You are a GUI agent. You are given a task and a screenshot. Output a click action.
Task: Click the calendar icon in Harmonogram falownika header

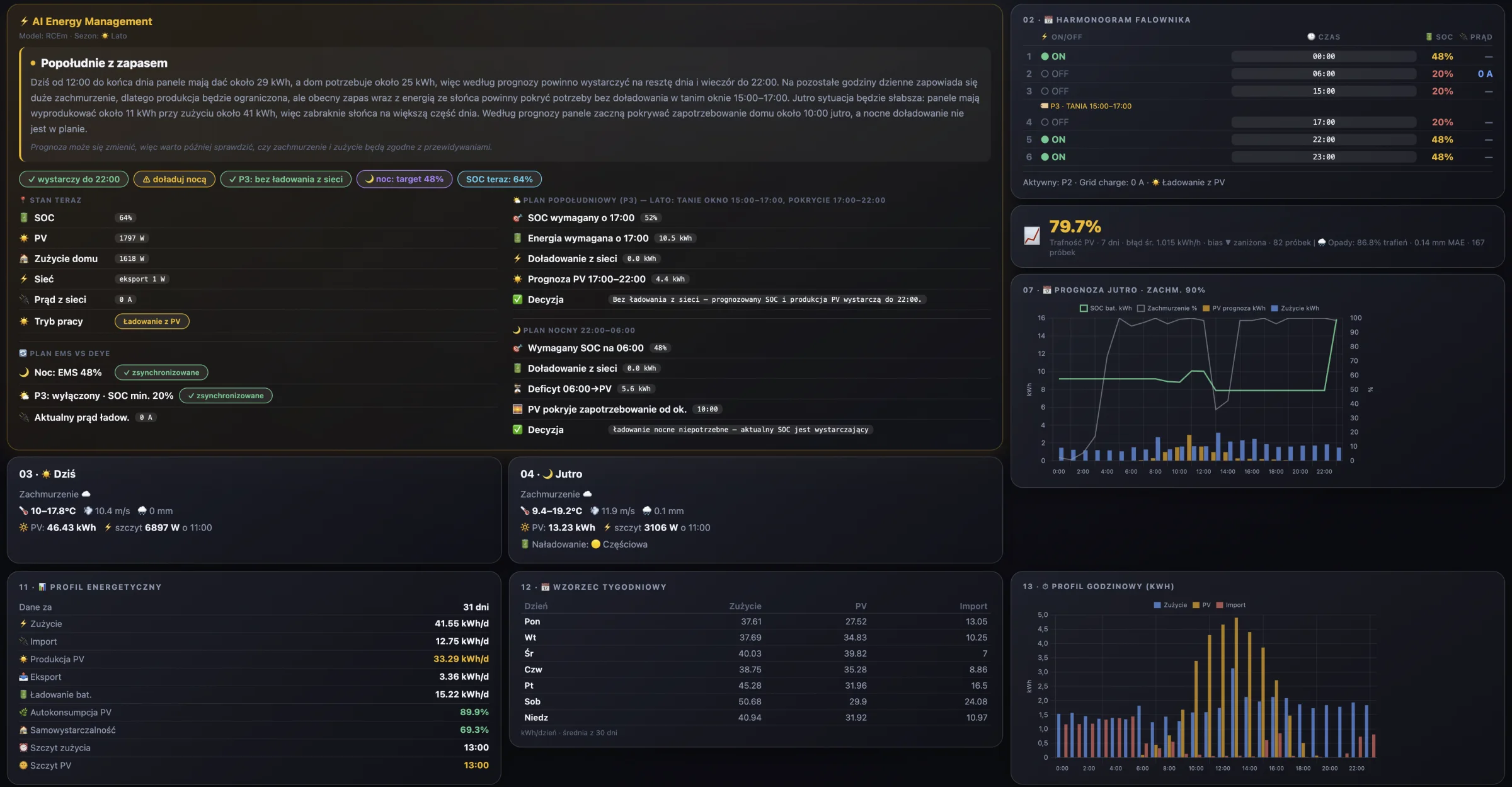click(1048, 20)
